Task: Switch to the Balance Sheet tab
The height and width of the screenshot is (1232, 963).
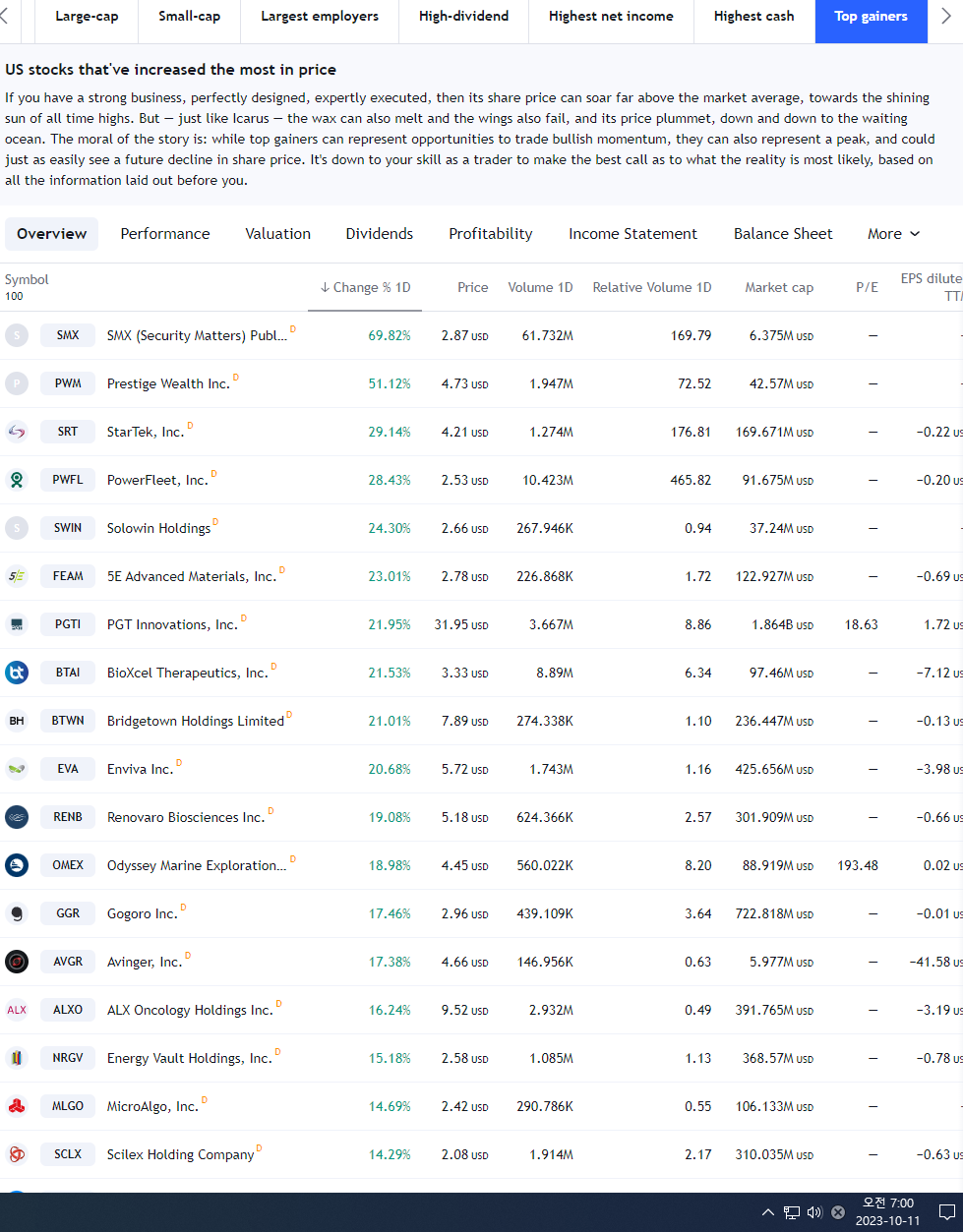Action: (783, 234)
